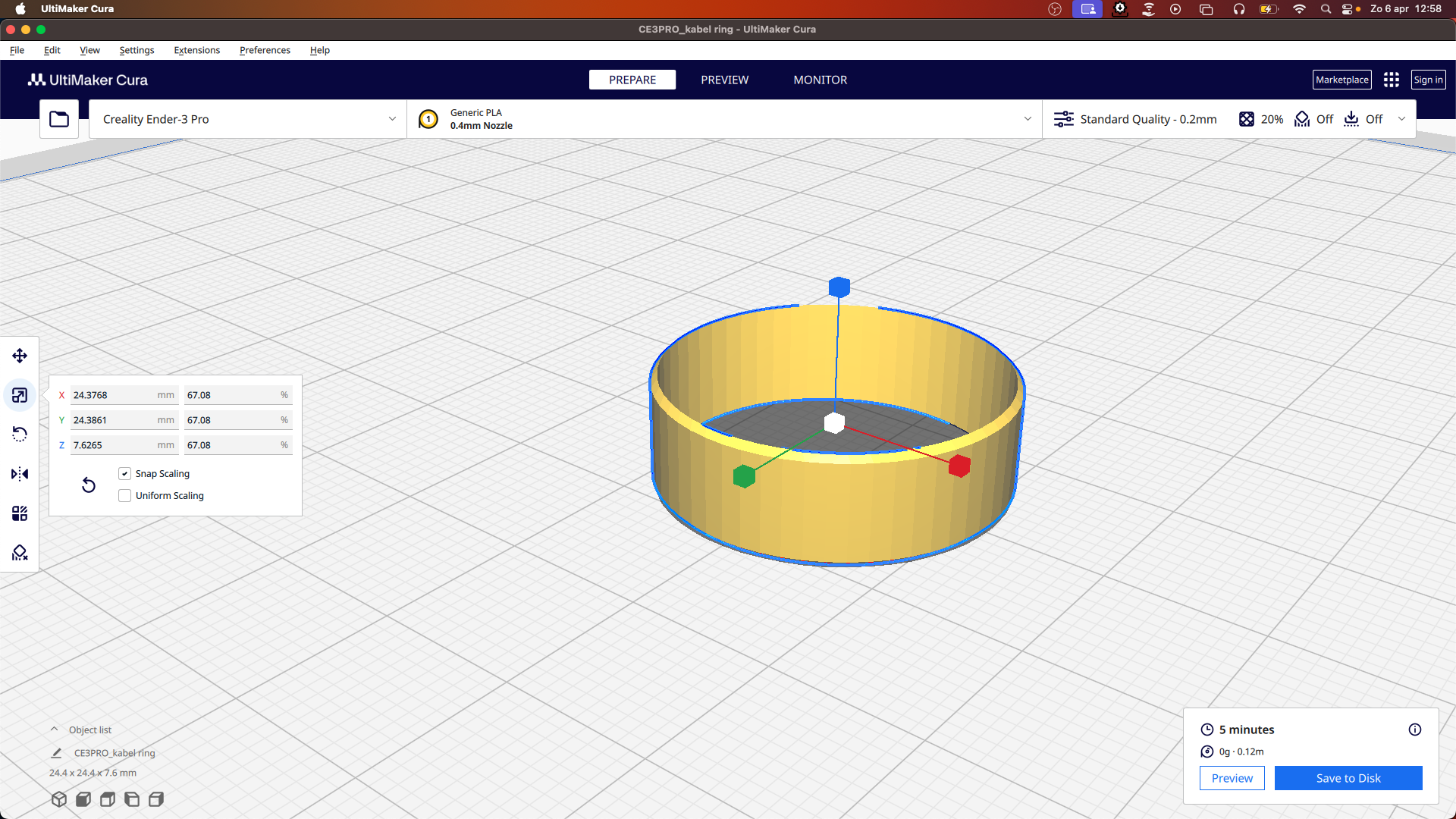Click the extruder 1 material icon
The image size is (1456, 819).
[x=428, y=119]
